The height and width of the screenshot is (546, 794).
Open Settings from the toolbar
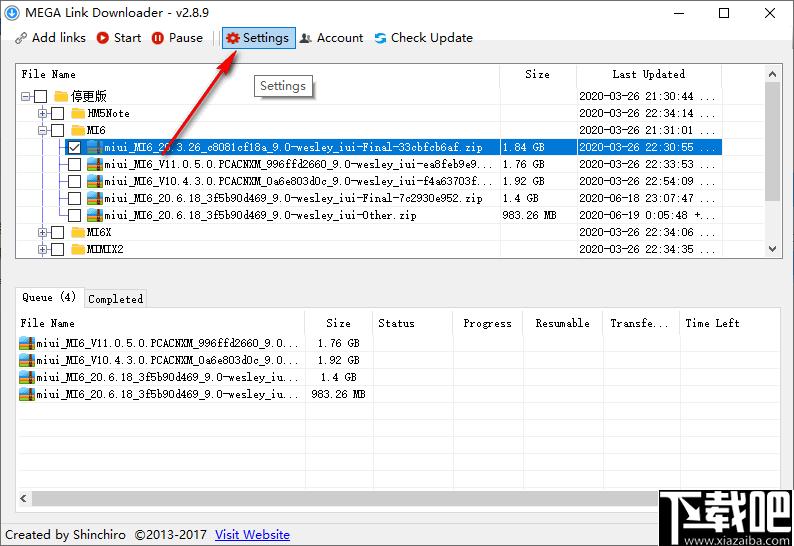point(258,38)
